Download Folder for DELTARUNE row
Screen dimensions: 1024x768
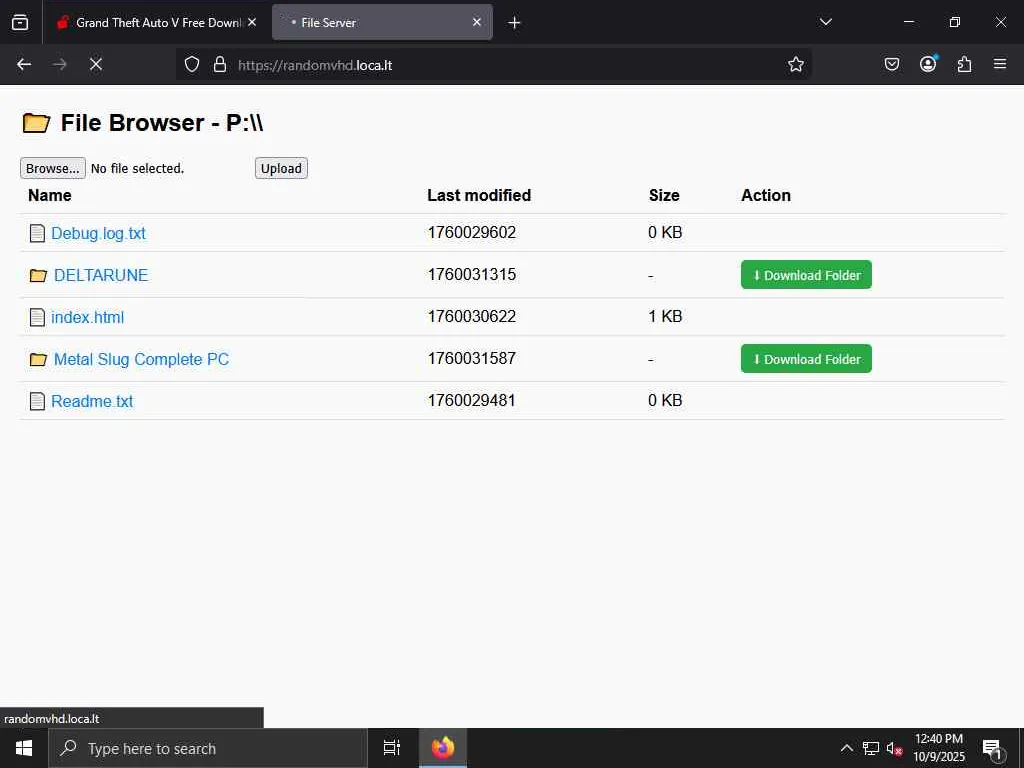click(x=806, y=275)
